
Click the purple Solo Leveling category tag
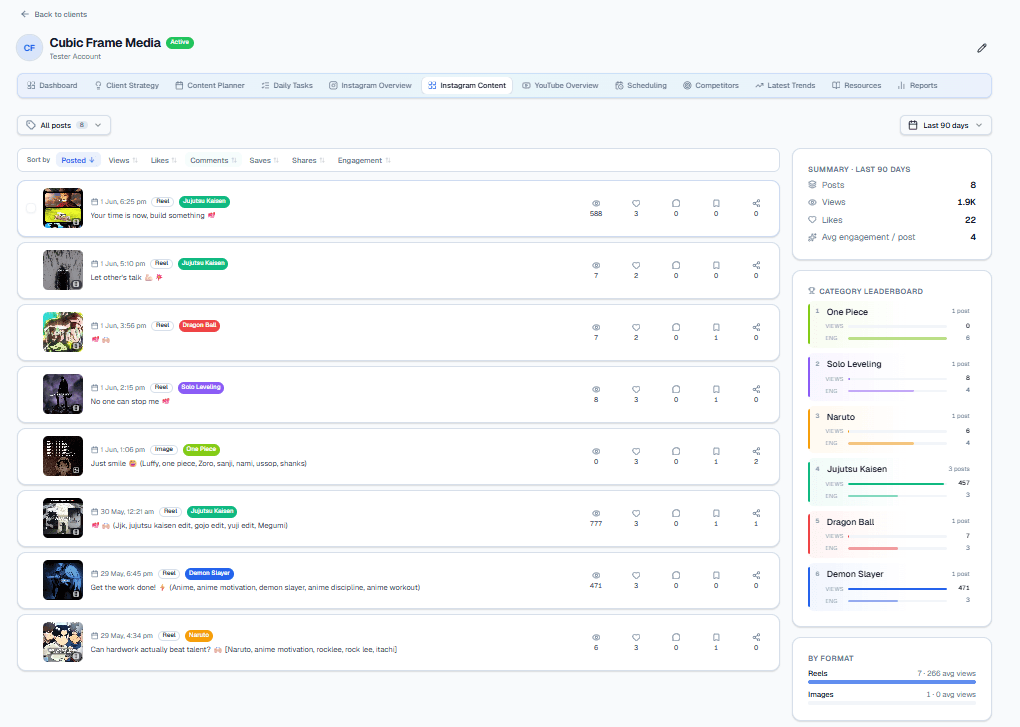pyautogui.click(x=201, y=387)
